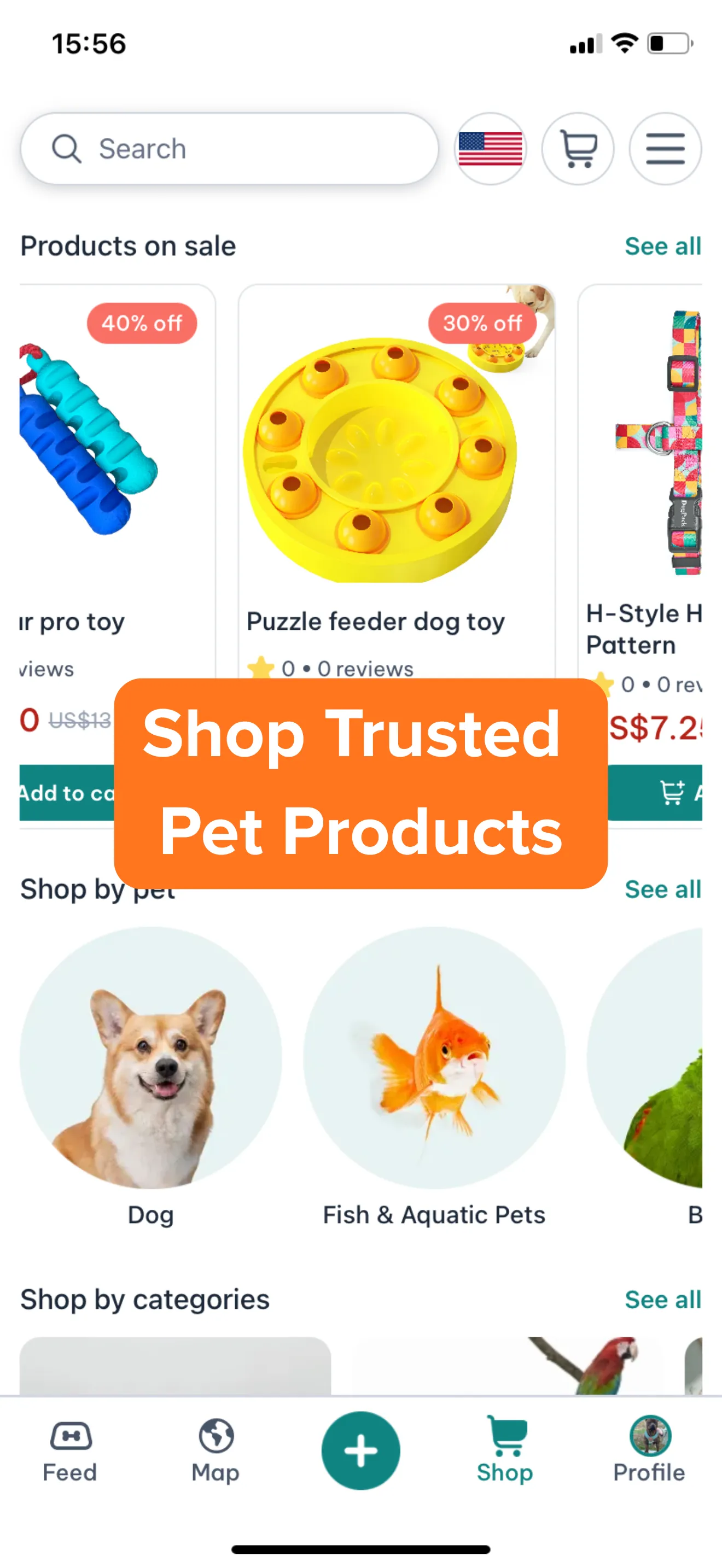Viewport: 722px width, 1568px height.
Task: Click the magnifying glass search icon
Action: pos(66,149)
